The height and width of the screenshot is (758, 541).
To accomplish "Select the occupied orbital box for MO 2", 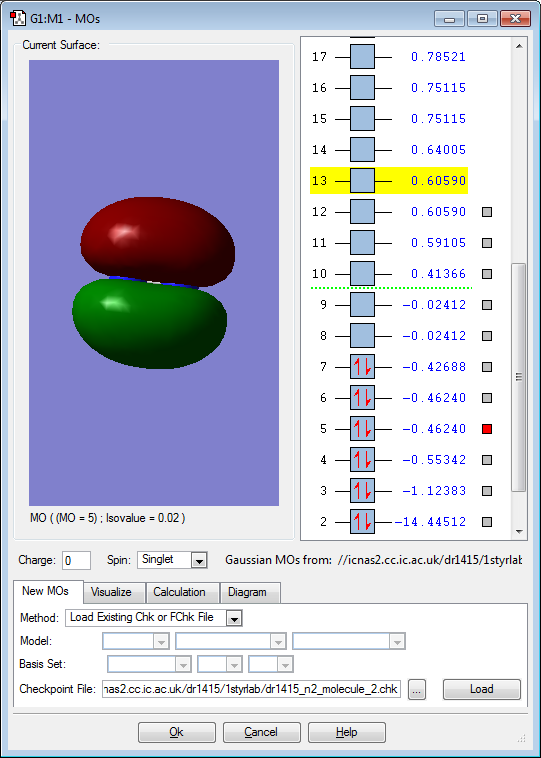I will (x=362, y=522).
